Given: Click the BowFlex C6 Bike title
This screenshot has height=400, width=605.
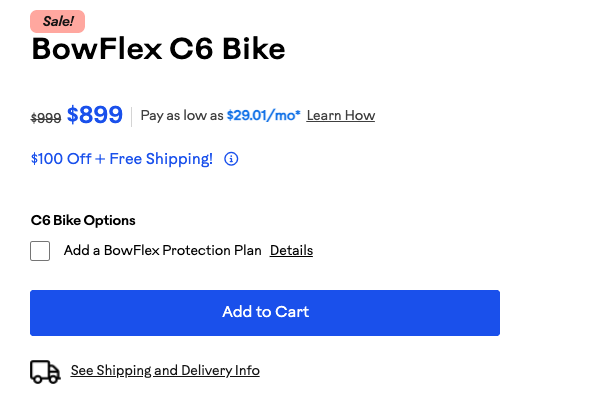Looking at the screenshot, I should (x=158, y=49).
